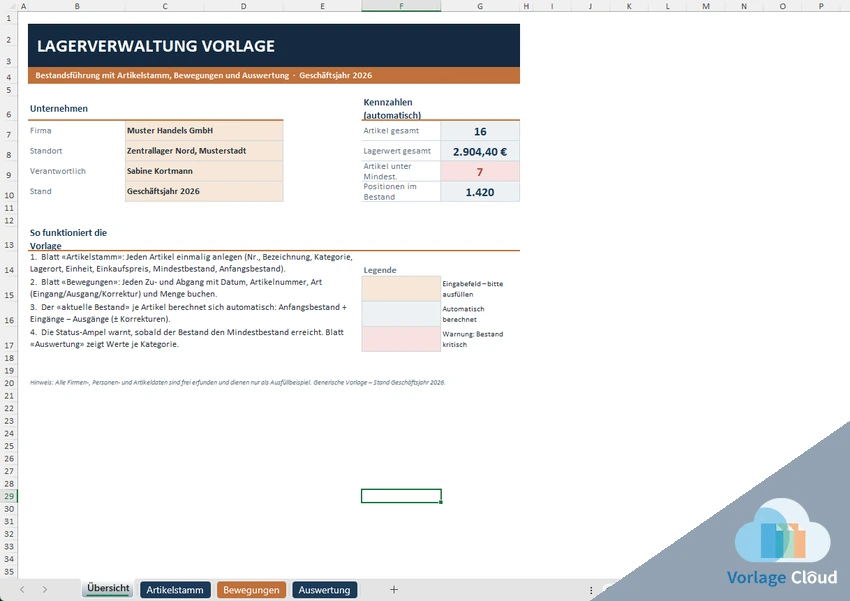
Task: Click instruction step 3 about «aktuelle Bestand»
Action: pos(188,313)
